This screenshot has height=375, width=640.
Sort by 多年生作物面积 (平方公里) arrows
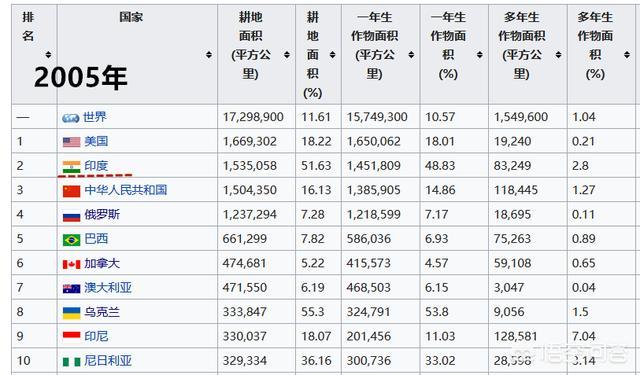click(x=558, y=54)
